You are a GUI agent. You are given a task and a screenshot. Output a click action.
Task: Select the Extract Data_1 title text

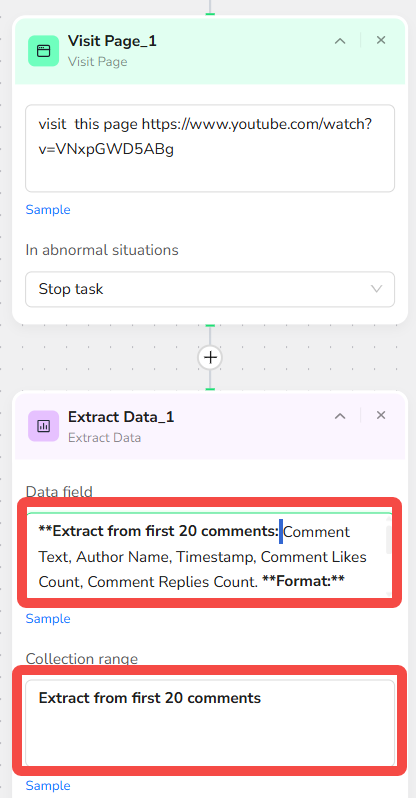(121, 417)
